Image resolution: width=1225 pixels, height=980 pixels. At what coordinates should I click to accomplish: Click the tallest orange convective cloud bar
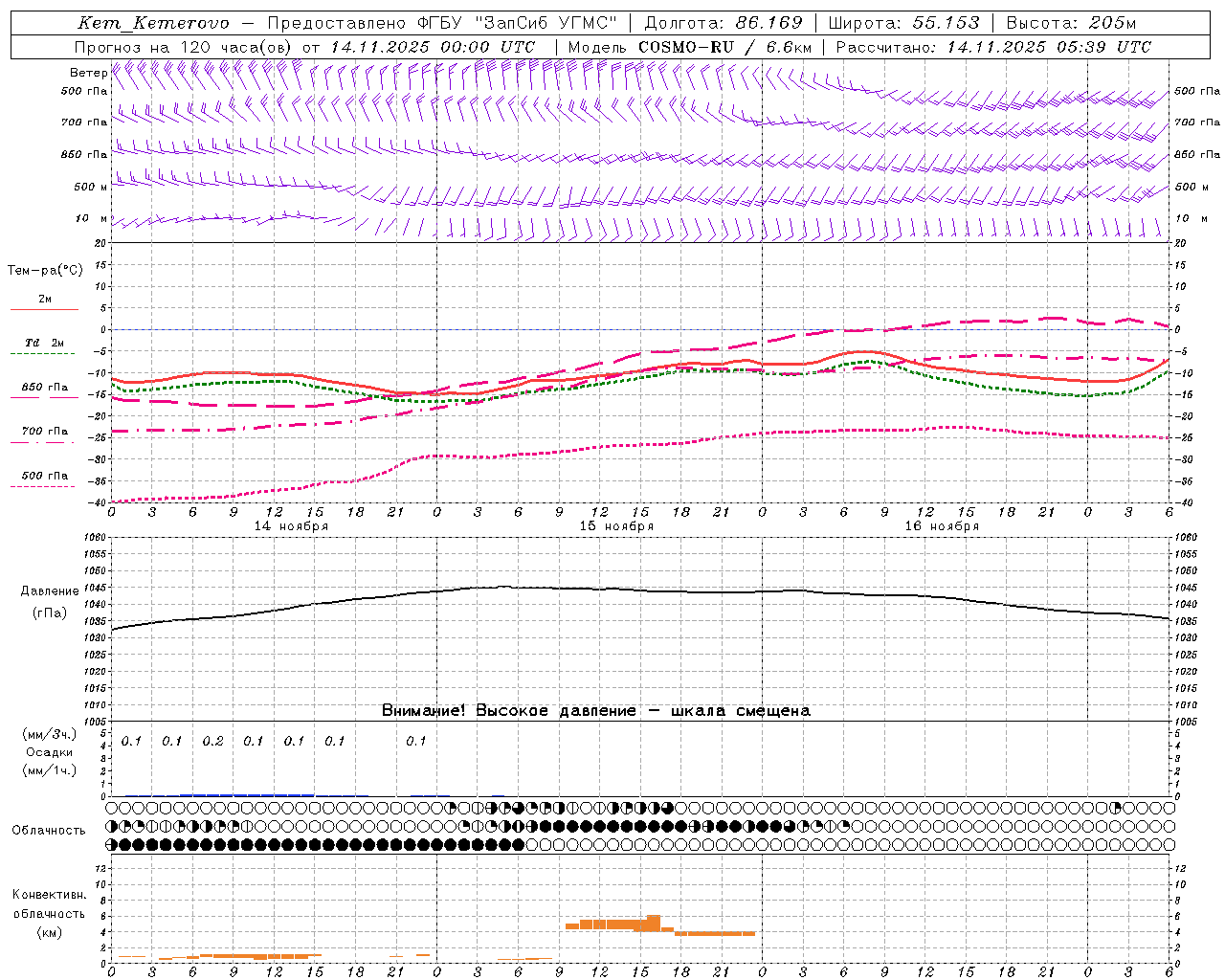(x=654, y=924)
